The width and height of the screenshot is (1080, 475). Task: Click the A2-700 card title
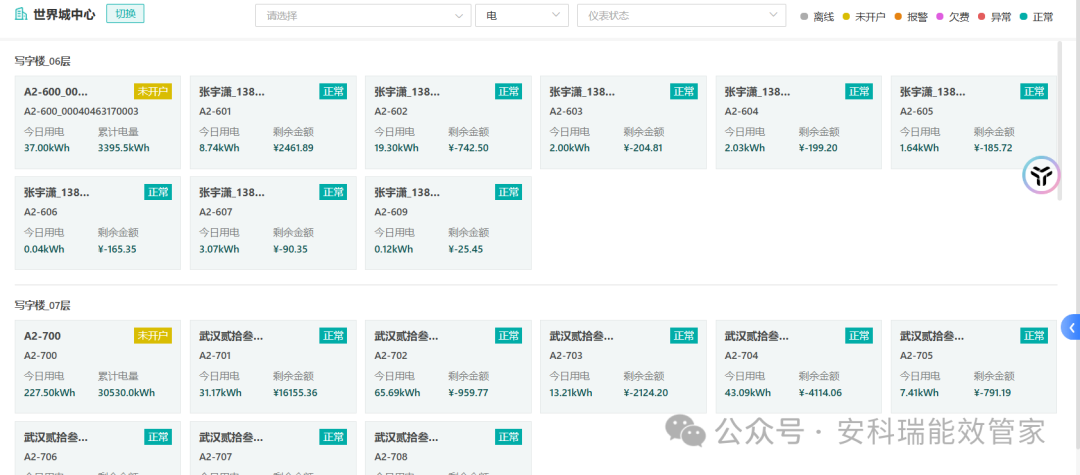coord(43,336)
